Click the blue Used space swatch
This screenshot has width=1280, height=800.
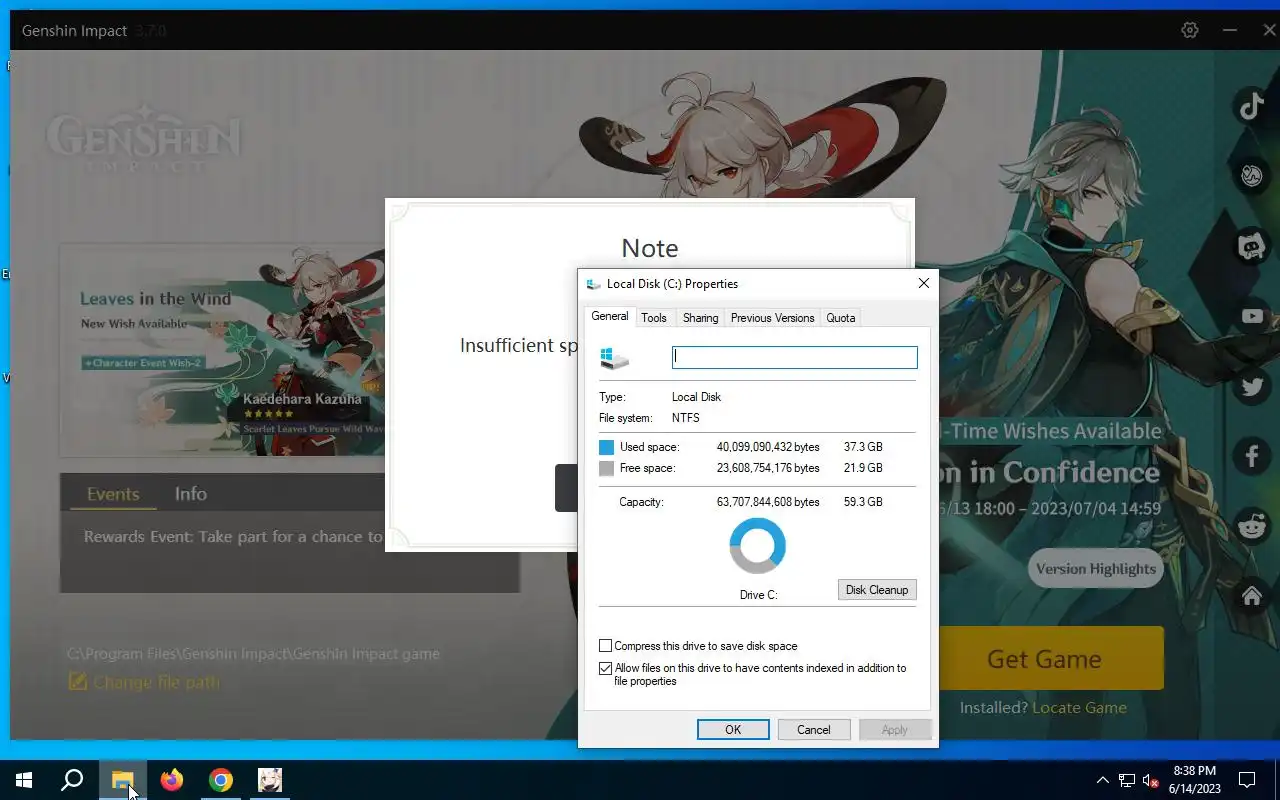tap(606, 447)
